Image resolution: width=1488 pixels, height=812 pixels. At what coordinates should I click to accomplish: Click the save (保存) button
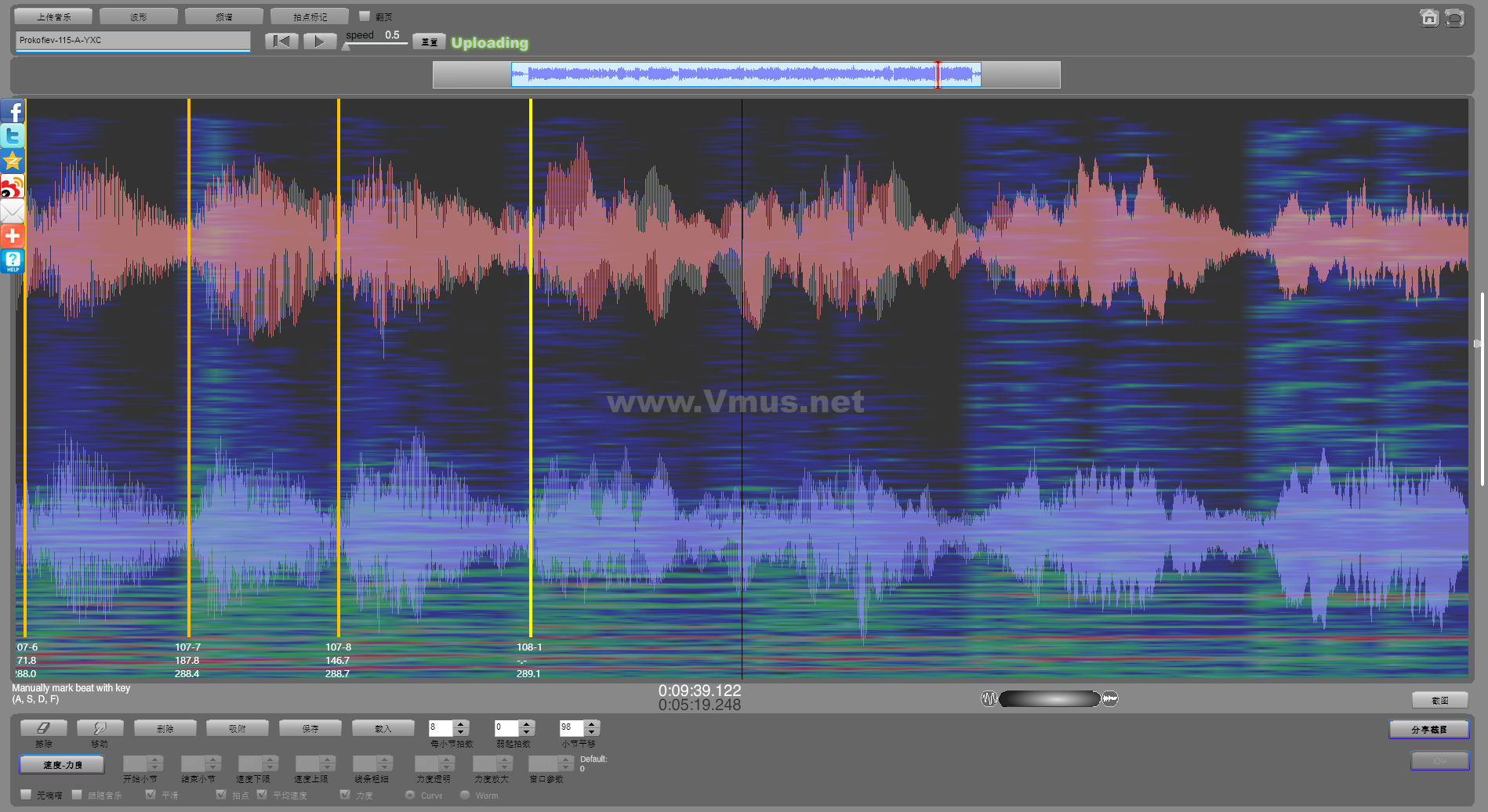pyautogui.click(x=310, y=728)
